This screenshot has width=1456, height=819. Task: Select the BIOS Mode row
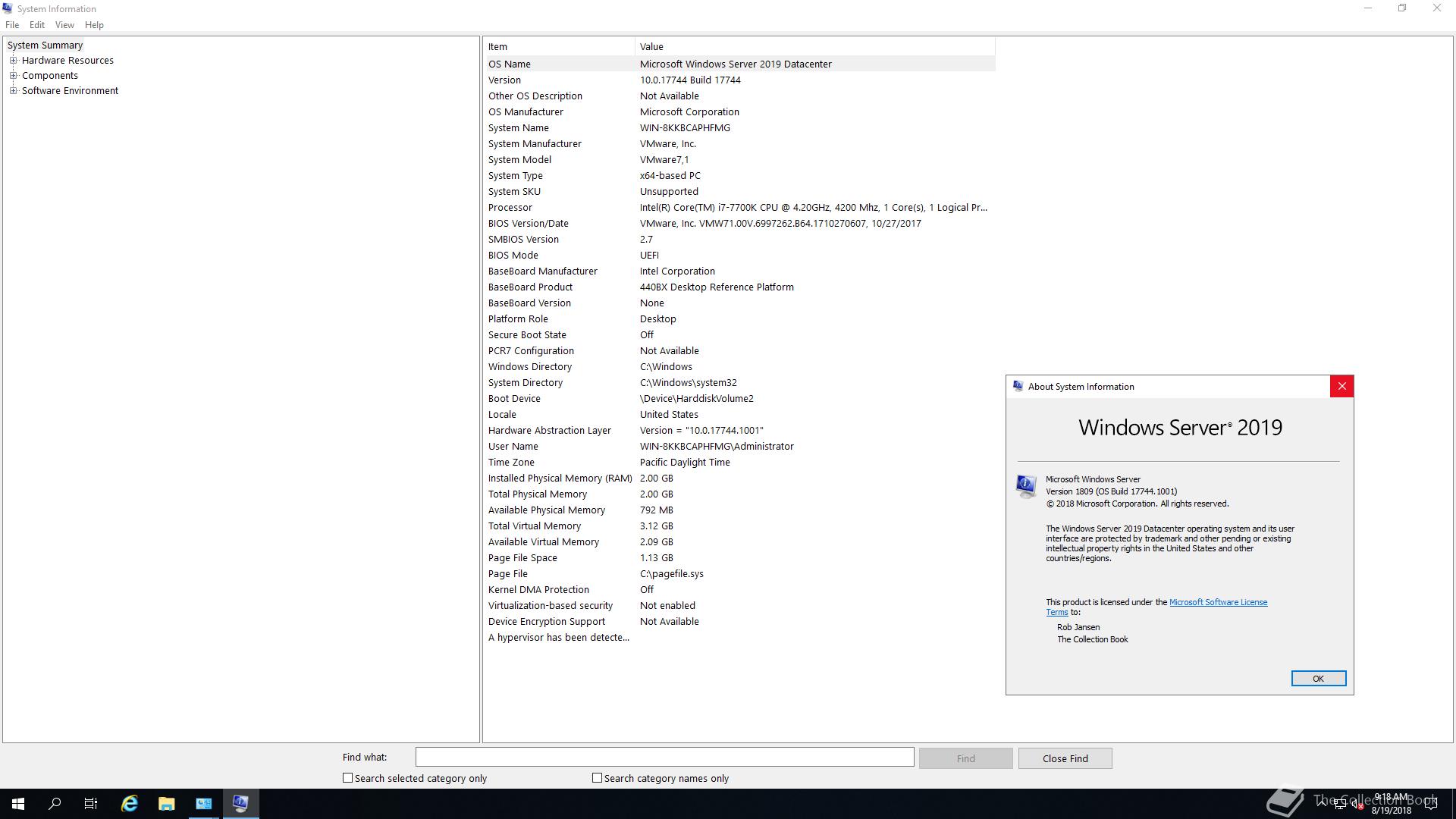740,255
